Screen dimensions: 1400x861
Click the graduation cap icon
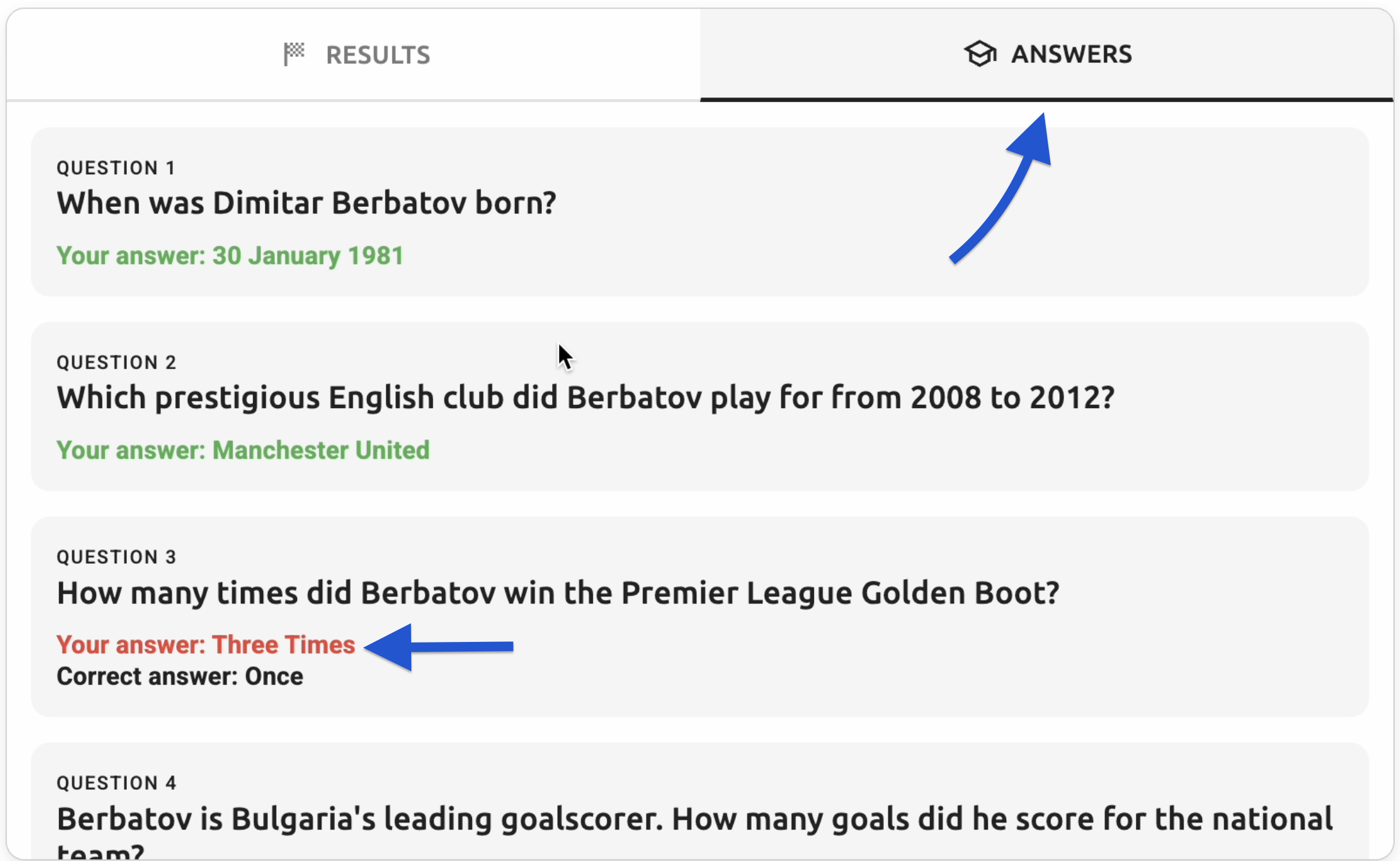[x=980, y=54]
